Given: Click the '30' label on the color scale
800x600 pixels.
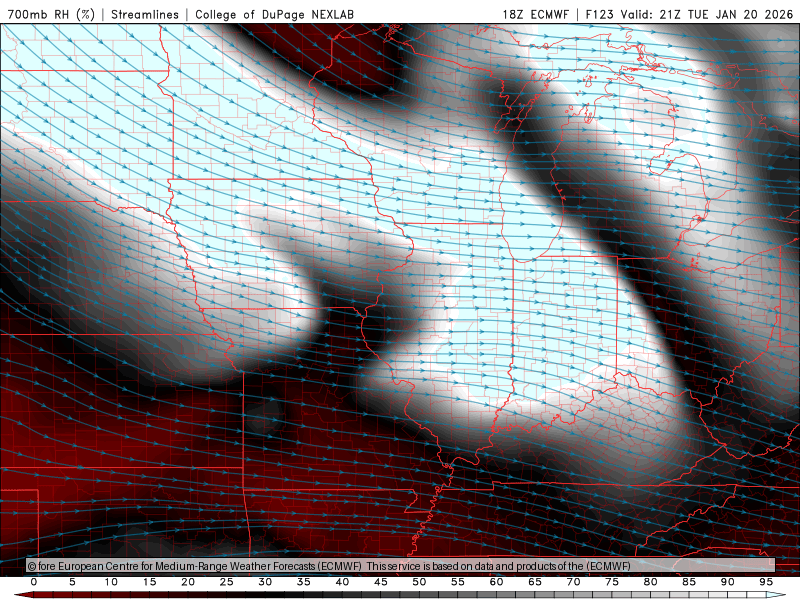Looking at the screenshot, I should 265,582.
